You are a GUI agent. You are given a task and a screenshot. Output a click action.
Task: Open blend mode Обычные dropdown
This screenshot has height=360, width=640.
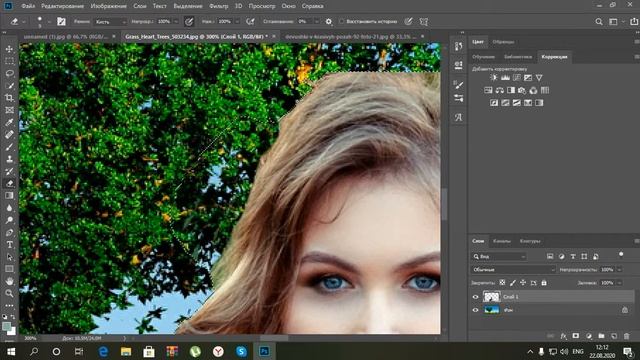coord(513,269)
